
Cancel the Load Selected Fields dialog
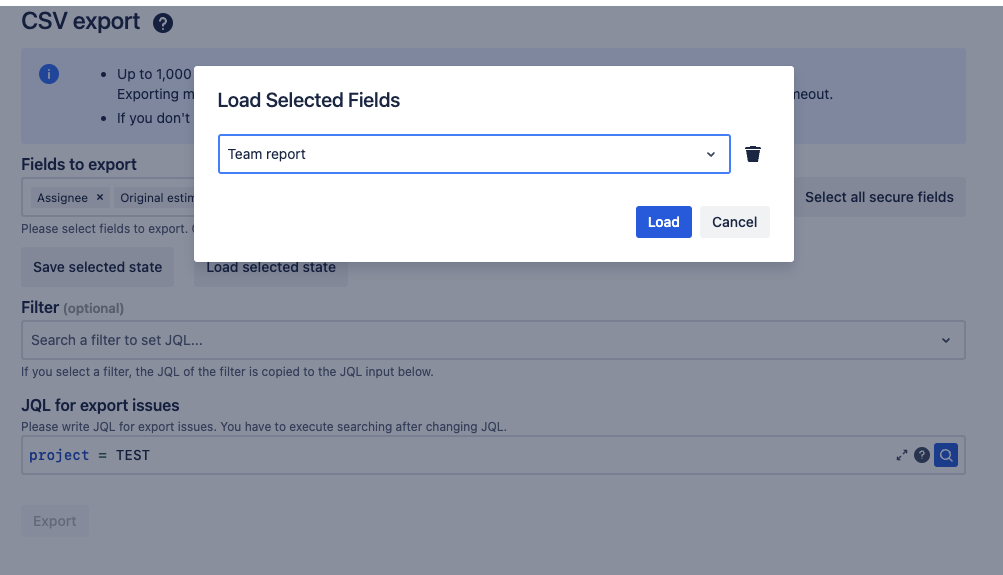pos(734,222)
